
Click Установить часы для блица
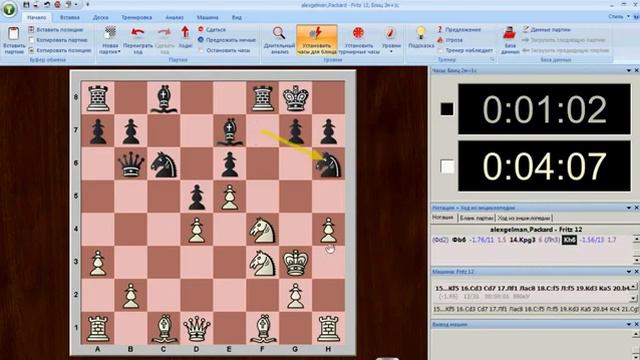point(317,40)
